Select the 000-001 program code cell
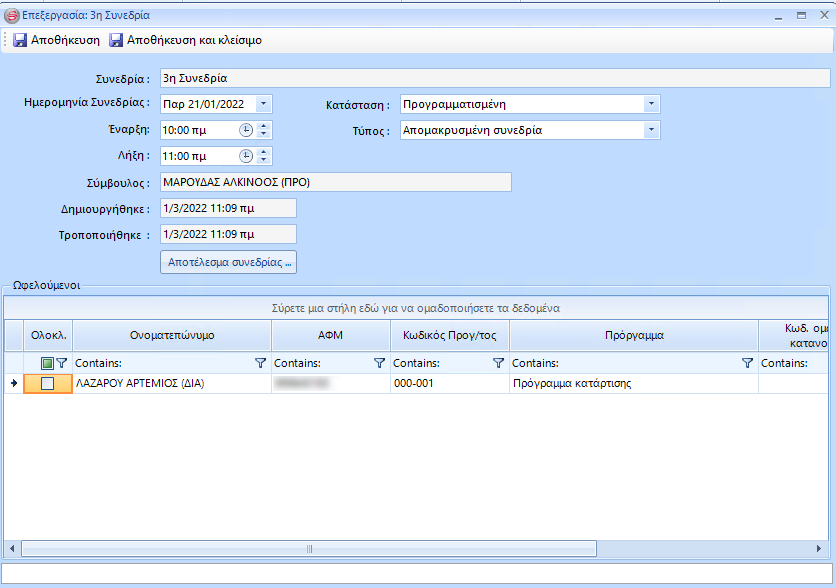Screen dimensions: 836x588 click(x=449, y=383)
